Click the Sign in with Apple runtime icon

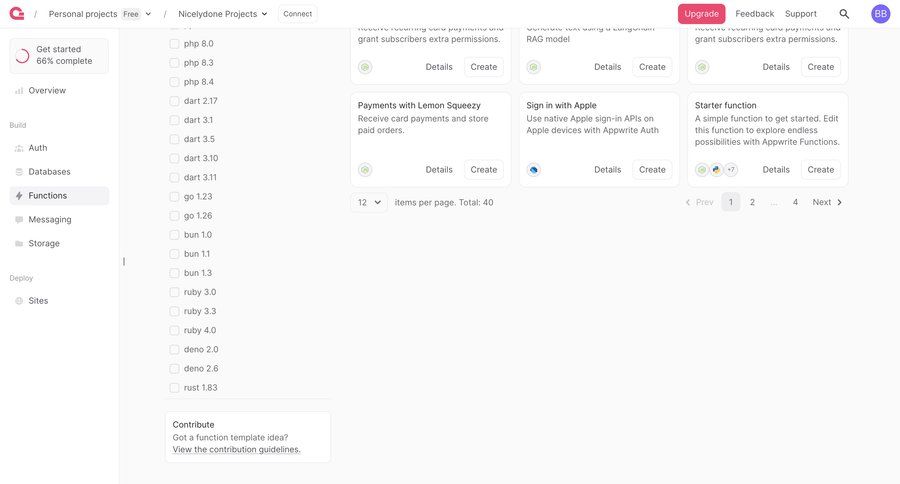point(534,170)
